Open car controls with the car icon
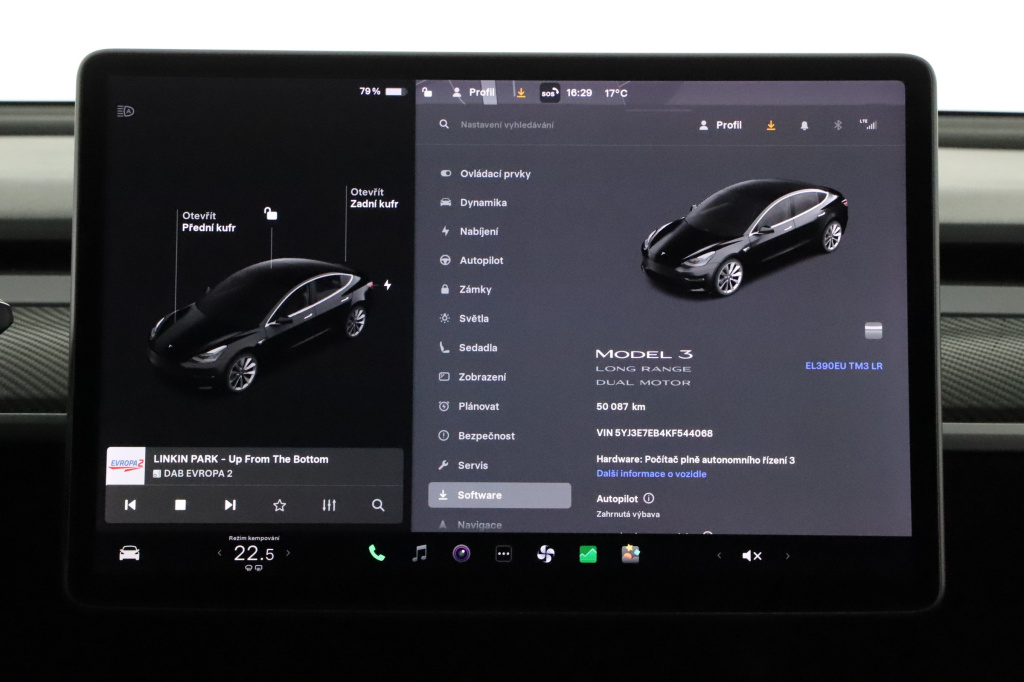This screenshot has width=1024, height=682. coord(129,553)
